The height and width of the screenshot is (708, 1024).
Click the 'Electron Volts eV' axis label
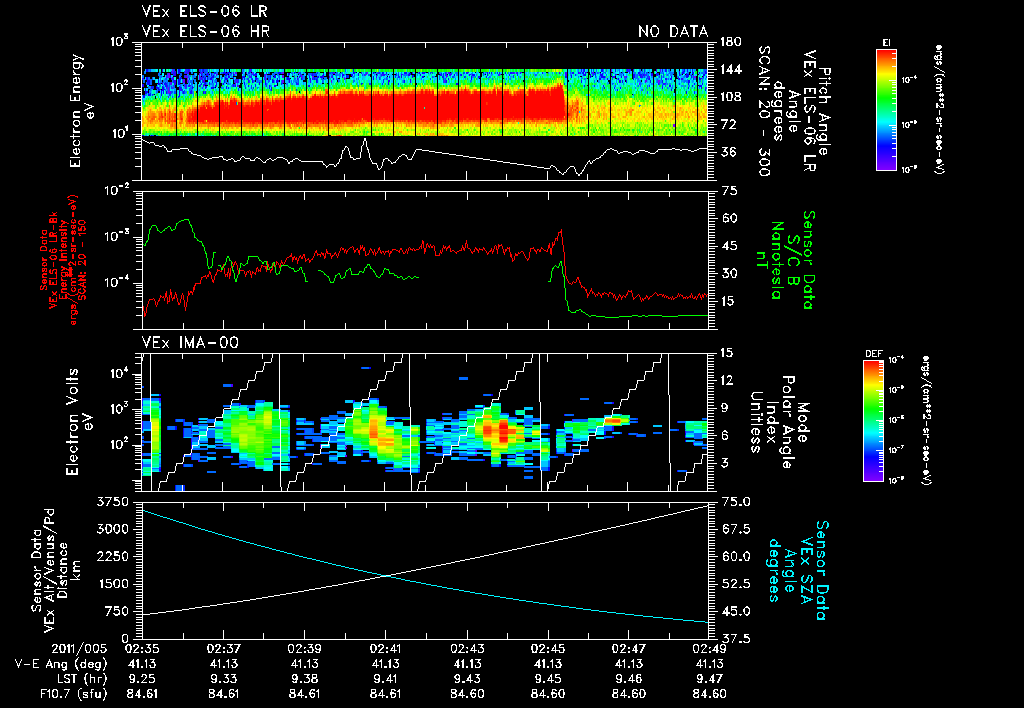[78, 421]
